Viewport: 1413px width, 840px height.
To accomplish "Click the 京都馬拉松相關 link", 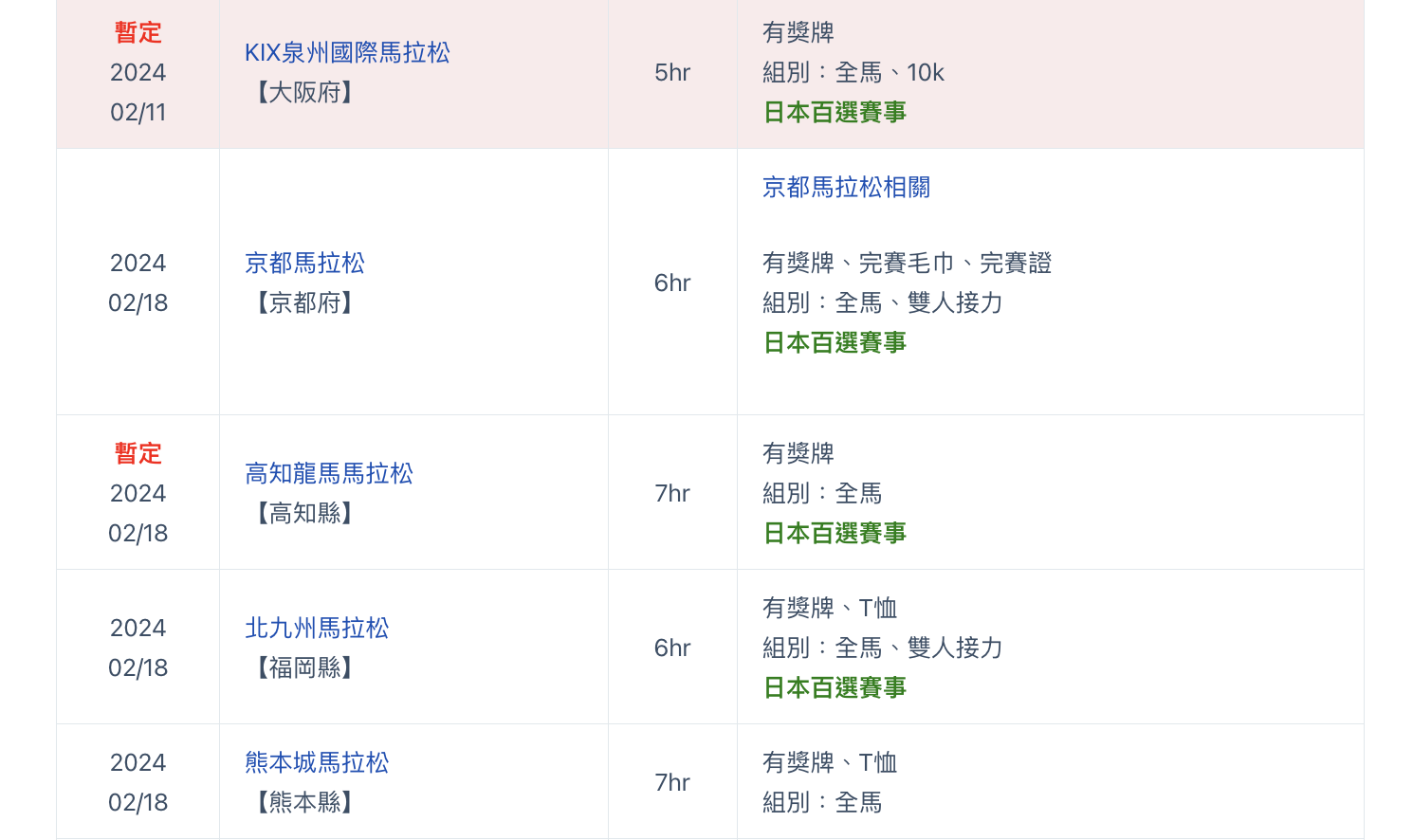I will pos(846,188).
